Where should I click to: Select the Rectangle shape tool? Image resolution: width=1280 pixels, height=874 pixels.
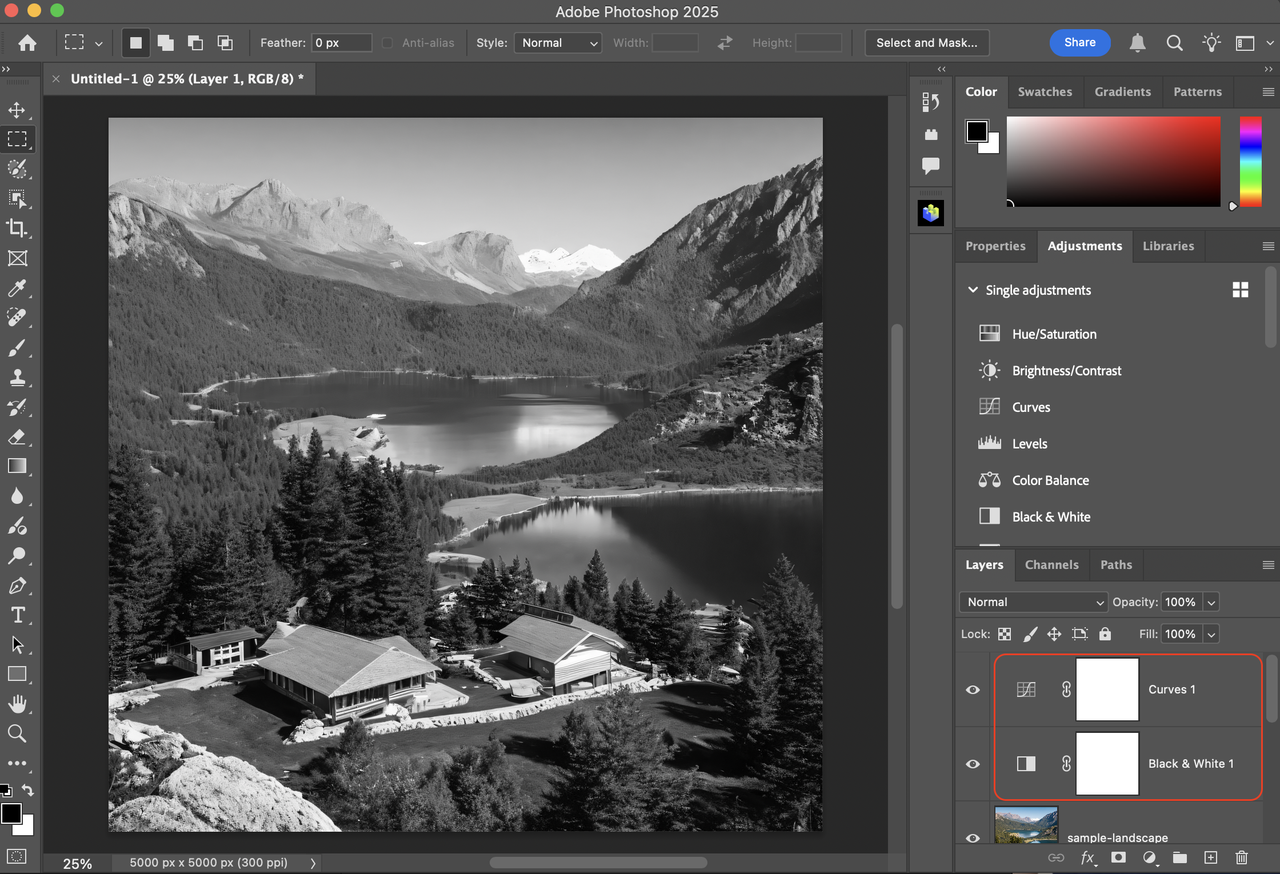tap(17, 674)
